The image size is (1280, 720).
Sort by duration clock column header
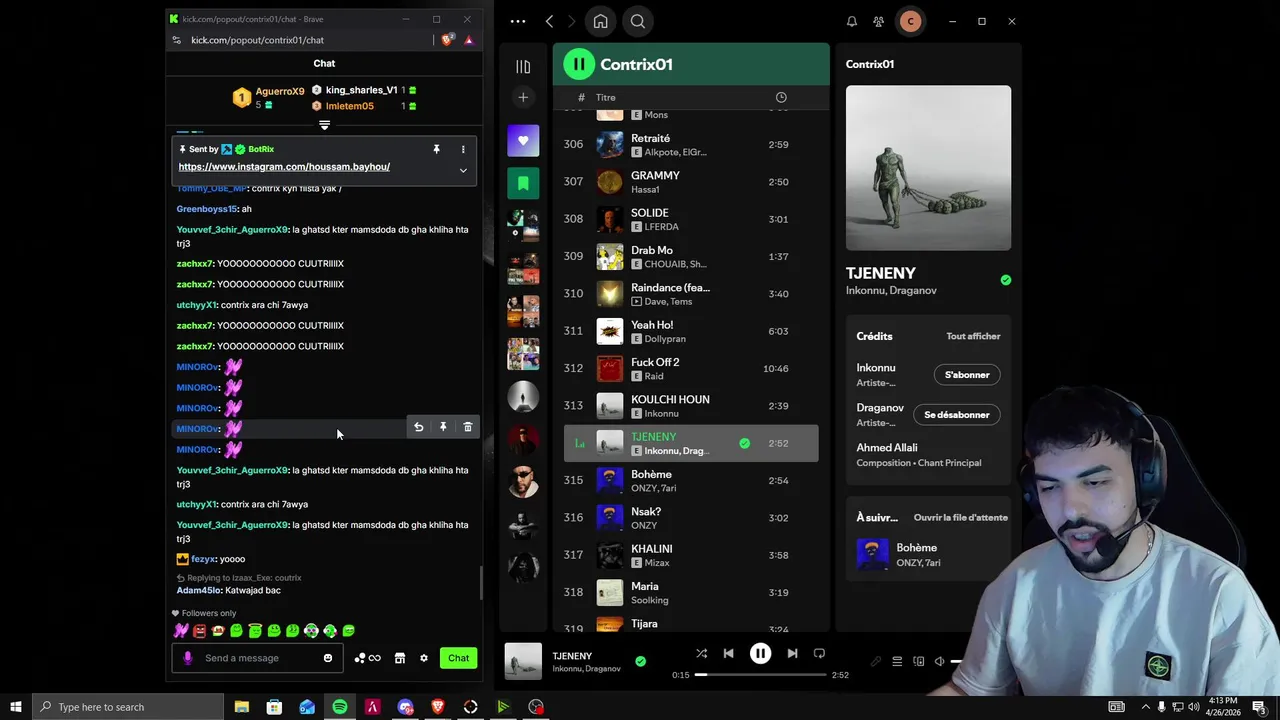(781, 97)
